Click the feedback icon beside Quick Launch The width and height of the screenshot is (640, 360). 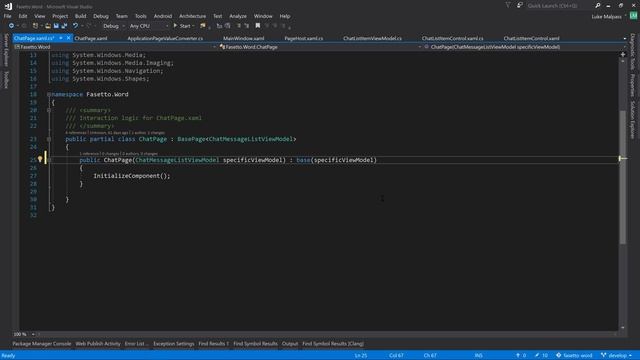[520, 5]
